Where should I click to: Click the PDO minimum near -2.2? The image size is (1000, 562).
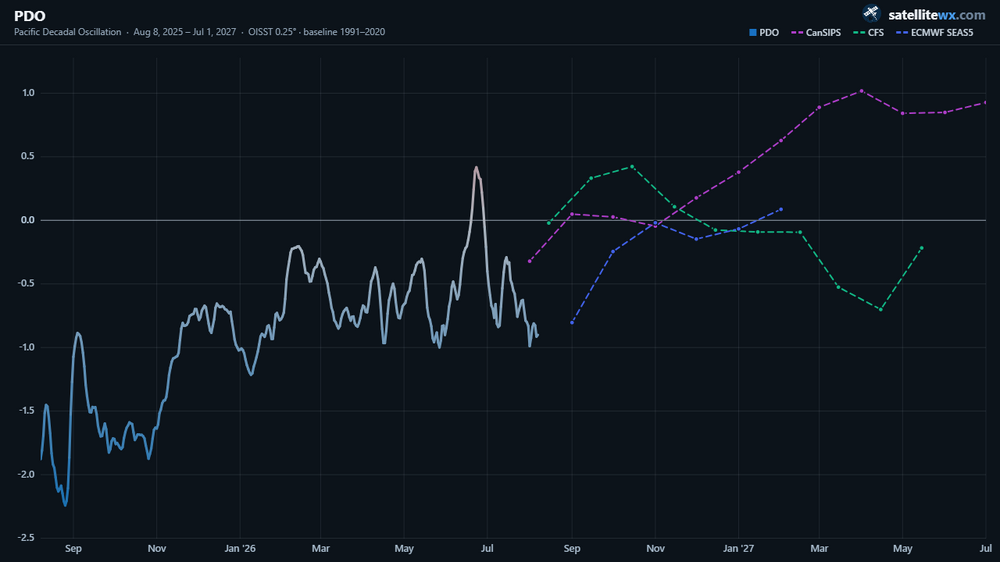65,505
